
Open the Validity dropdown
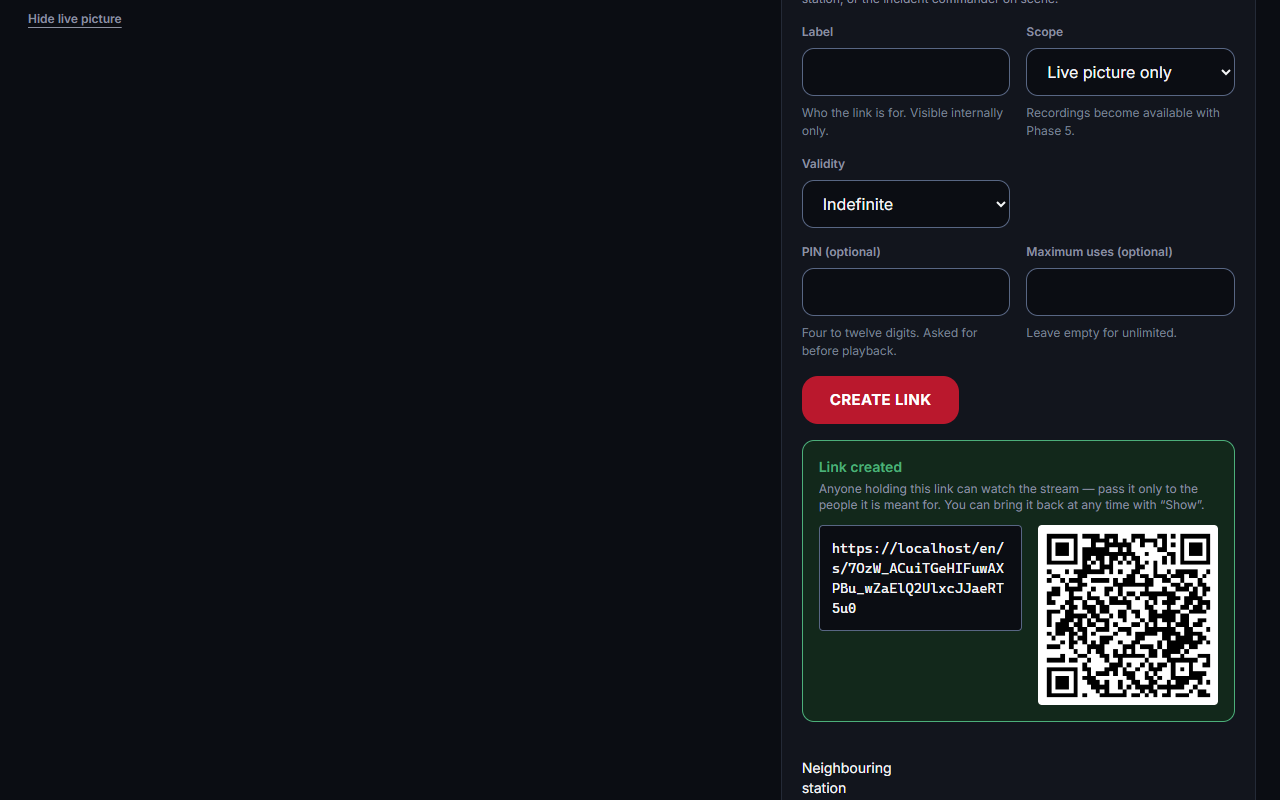point(906,204)
